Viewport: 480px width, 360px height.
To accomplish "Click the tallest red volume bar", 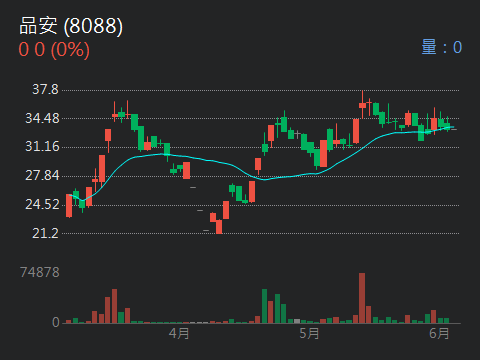I will [362, 298].
